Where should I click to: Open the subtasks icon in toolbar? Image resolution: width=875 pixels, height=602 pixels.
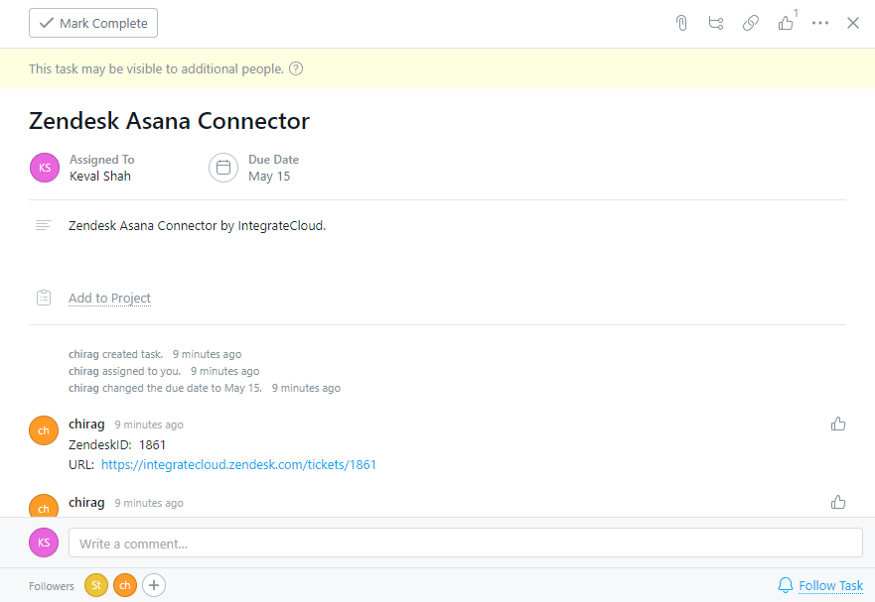pos(716,23)
